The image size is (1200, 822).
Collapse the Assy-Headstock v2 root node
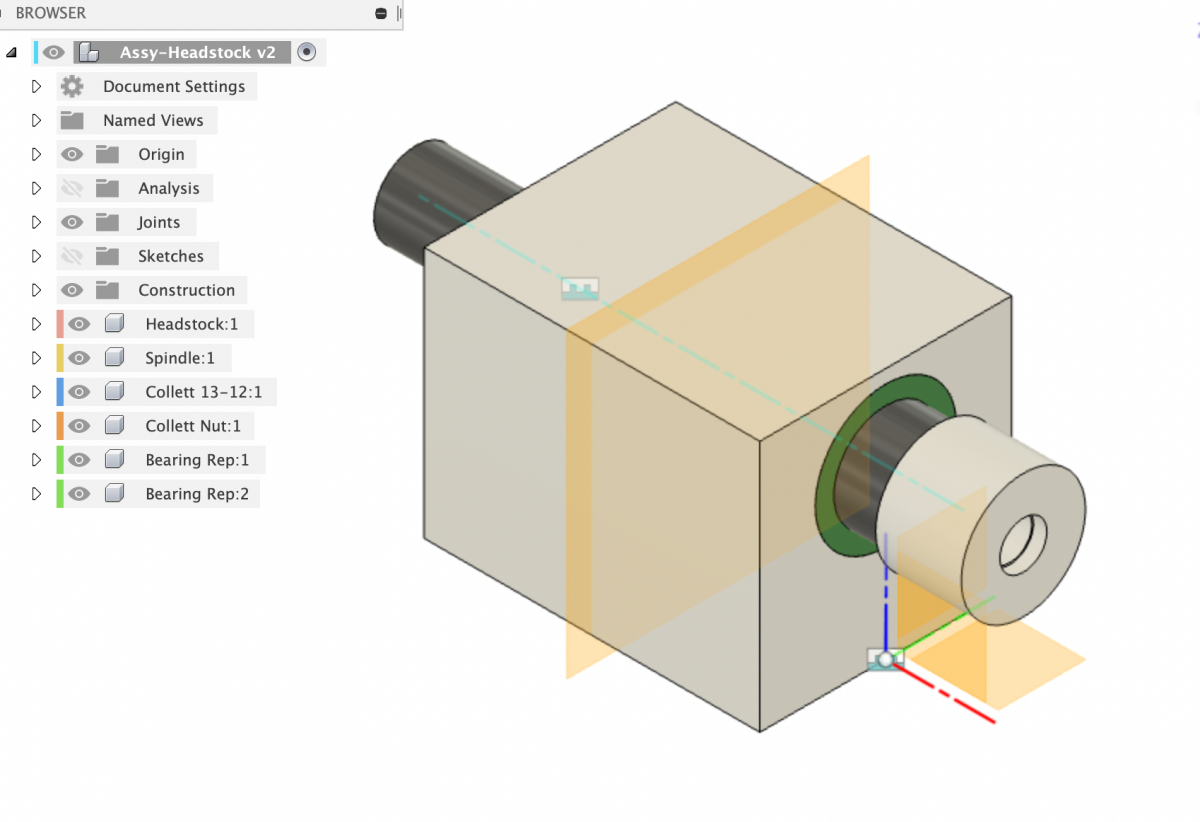click(x=12, y=52)
